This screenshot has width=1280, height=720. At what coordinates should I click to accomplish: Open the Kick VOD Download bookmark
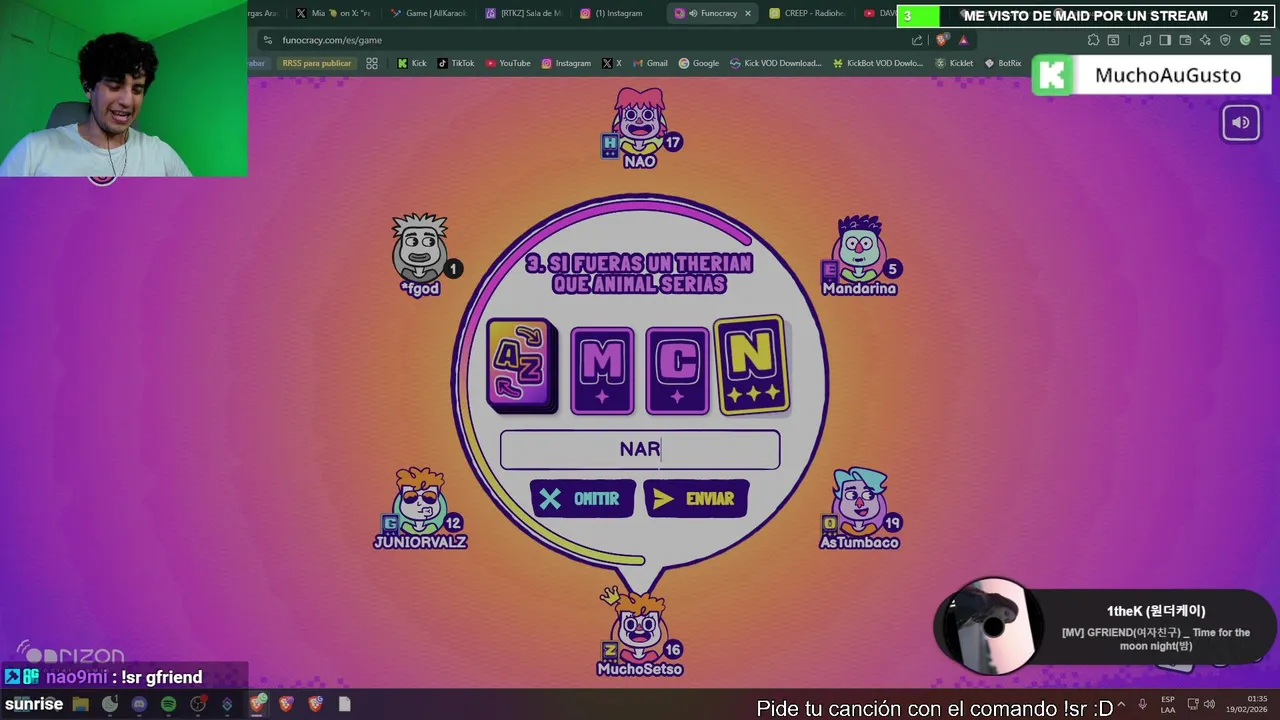coord(775,63)
